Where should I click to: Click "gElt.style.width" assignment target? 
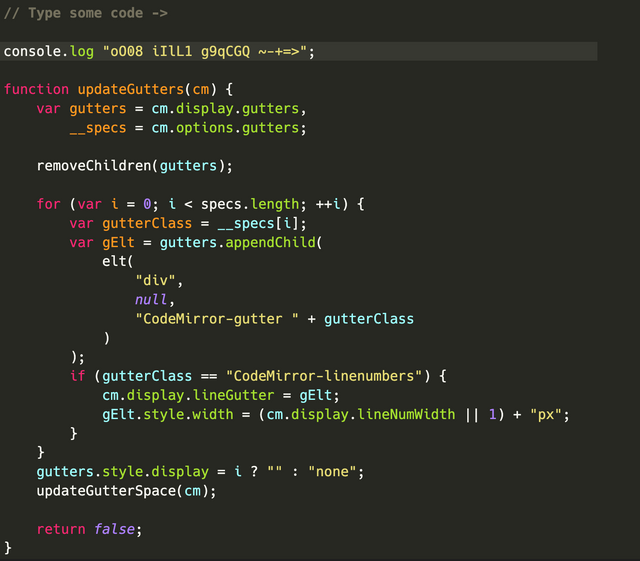[168, 414]
